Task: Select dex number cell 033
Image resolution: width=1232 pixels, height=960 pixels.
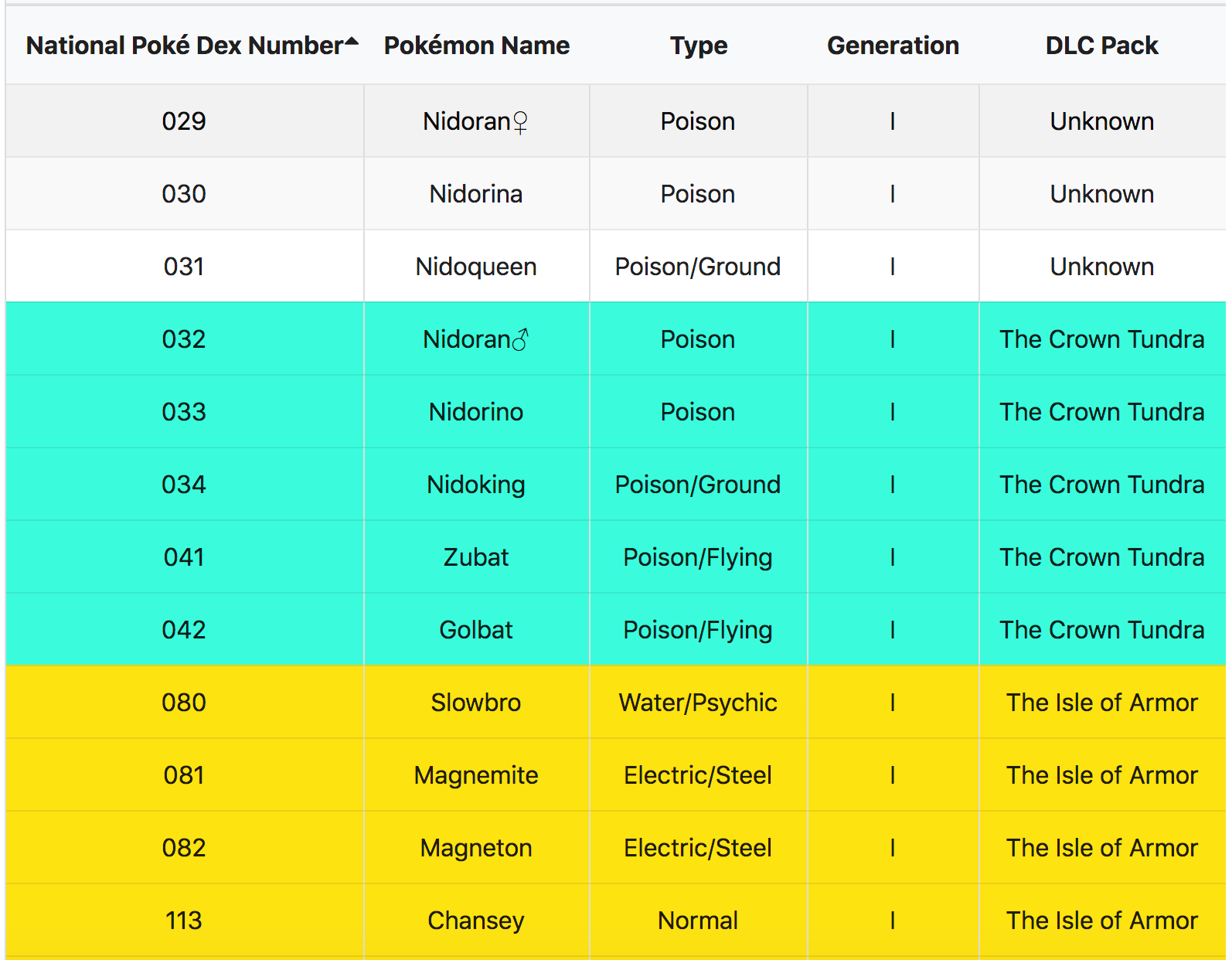Action: (x=184, y=412)
